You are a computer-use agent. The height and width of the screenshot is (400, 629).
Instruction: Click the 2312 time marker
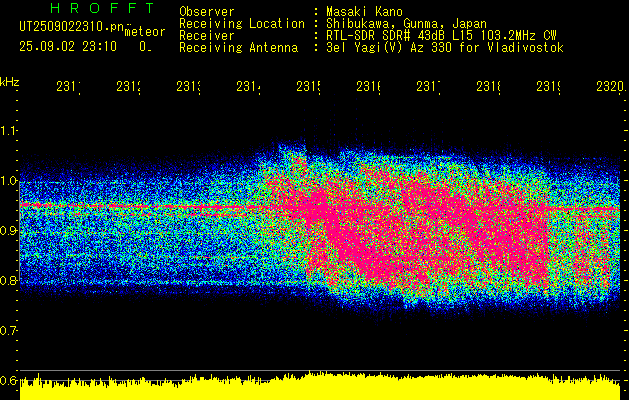point(128,87)
